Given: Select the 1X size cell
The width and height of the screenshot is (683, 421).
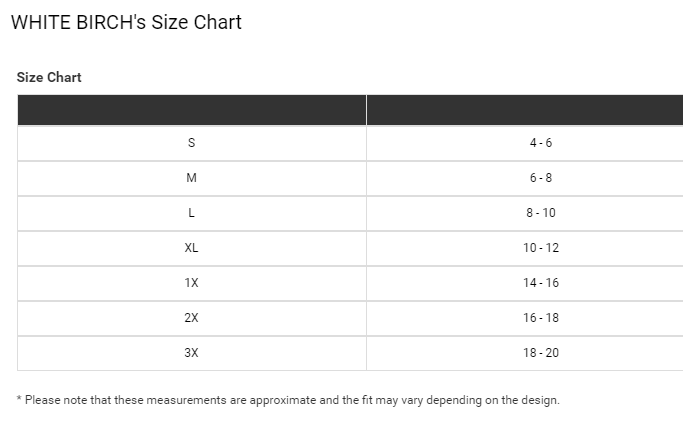Looking at the screenshot, I should 191,283.
